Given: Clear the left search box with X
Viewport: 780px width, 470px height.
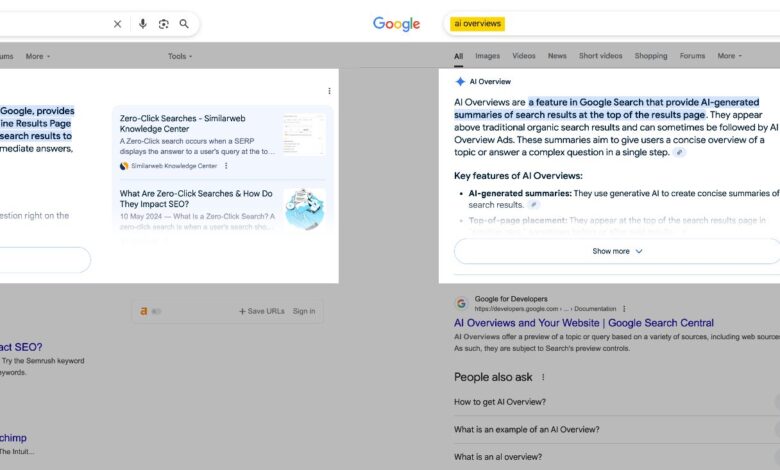Looking at the screenshot, I should (x=117, y=24).
